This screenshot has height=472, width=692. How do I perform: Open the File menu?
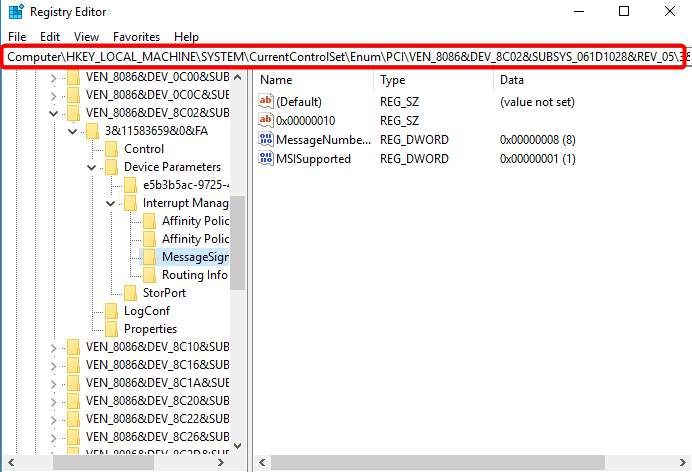coord(17,37)
